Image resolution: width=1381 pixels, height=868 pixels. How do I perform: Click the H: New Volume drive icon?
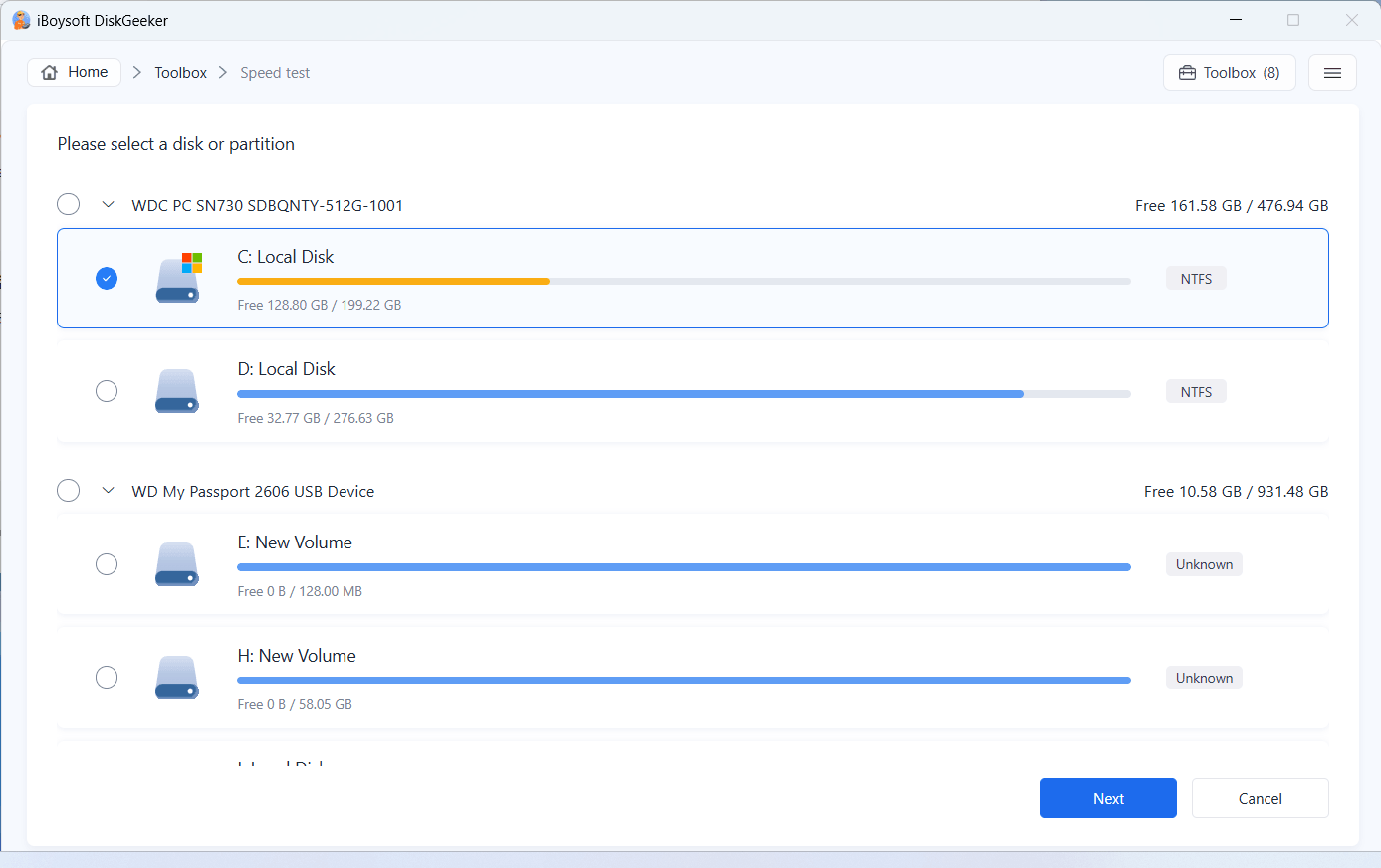(177, 677)
